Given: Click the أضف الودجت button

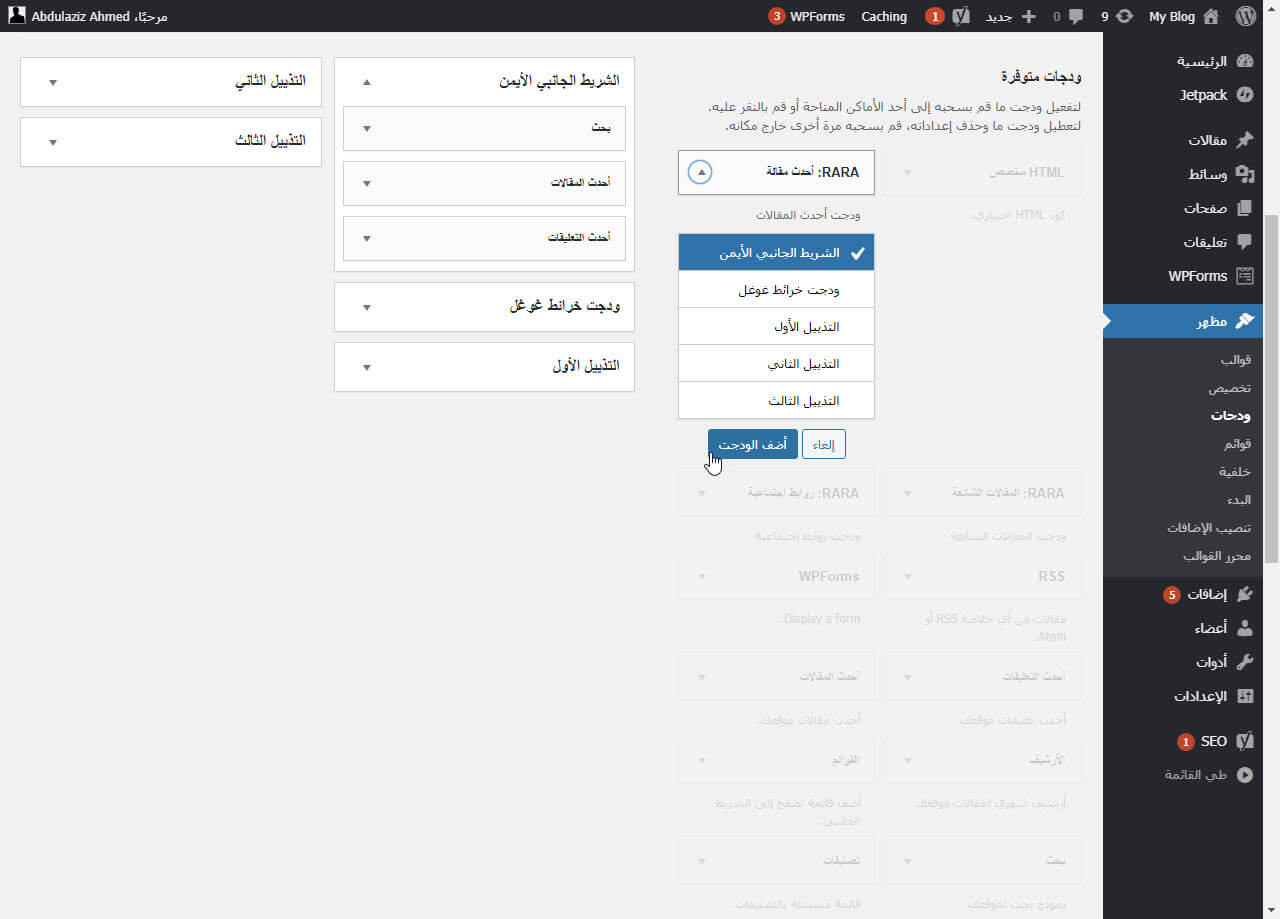Looking at the screenshot, I should tap(752, 444).
